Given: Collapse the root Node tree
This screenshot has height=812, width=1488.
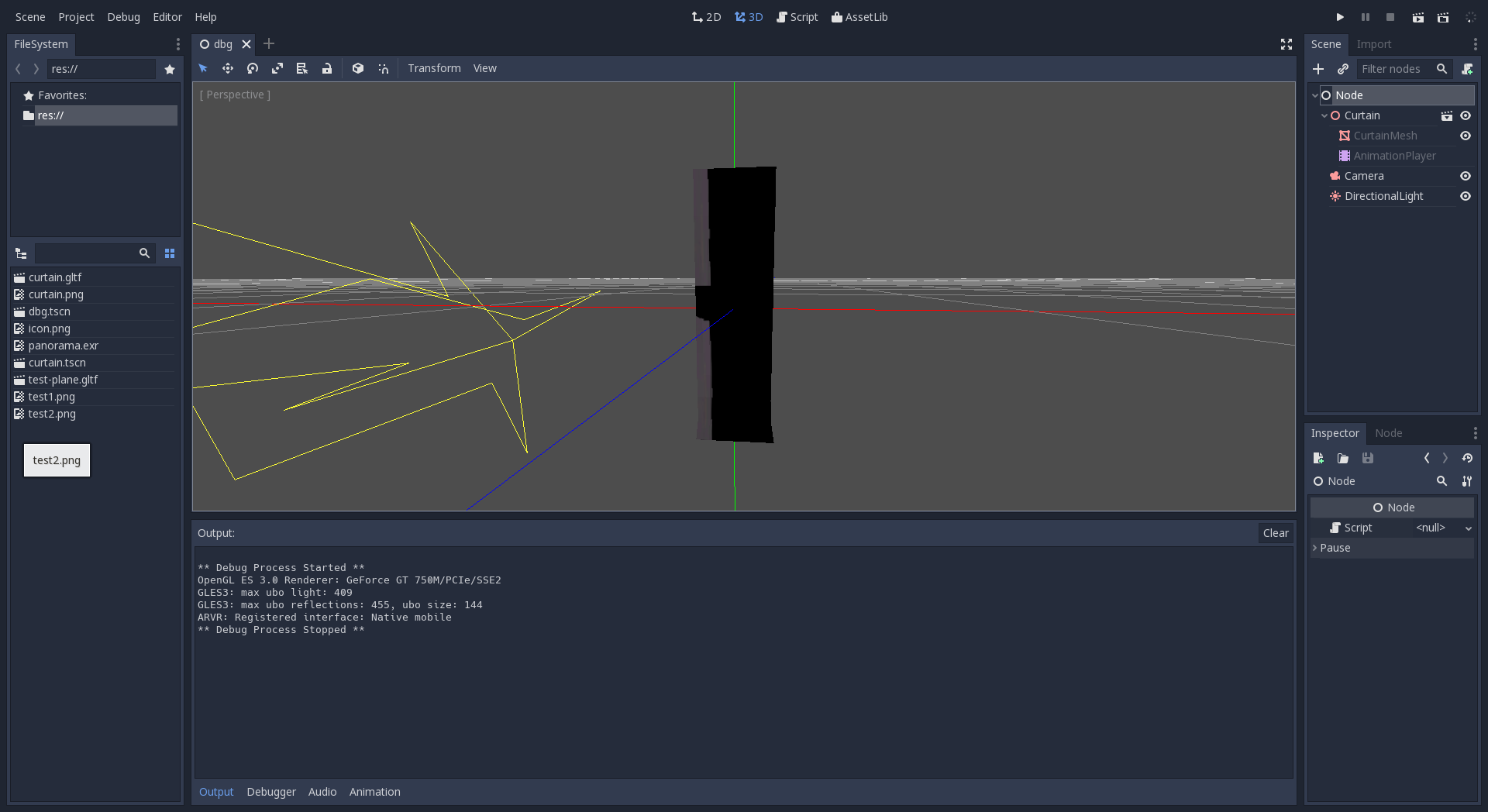Looking at the screenshot, I should (1315, 95).
